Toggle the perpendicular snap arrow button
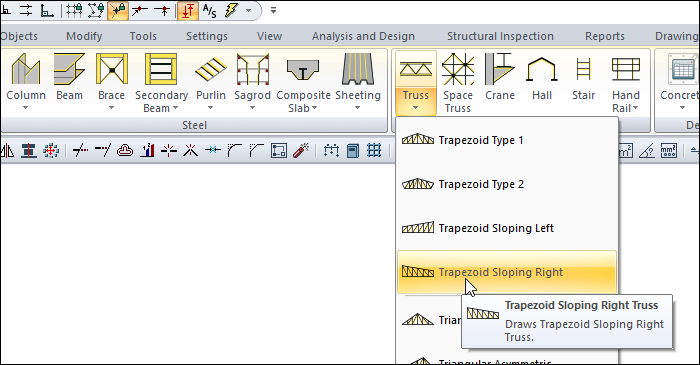 click(162, 10)
